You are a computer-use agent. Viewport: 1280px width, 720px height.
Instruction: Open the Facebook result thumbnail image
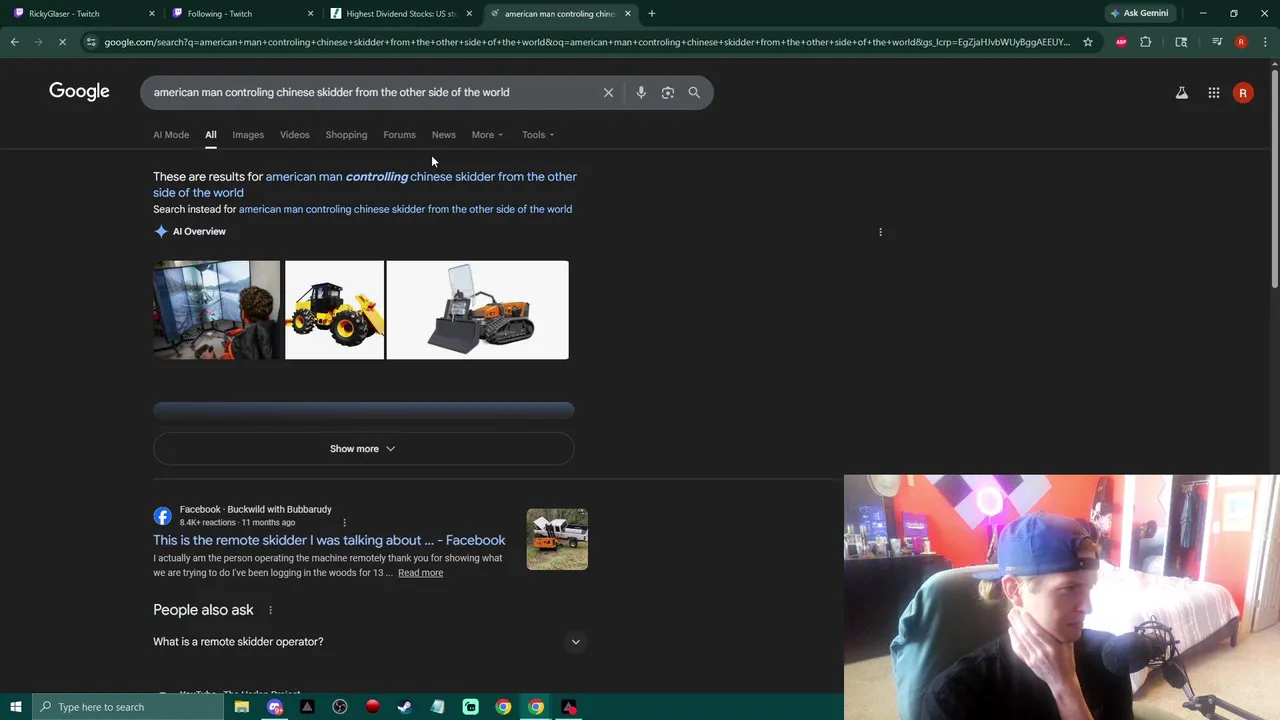[x=557, y=539]
